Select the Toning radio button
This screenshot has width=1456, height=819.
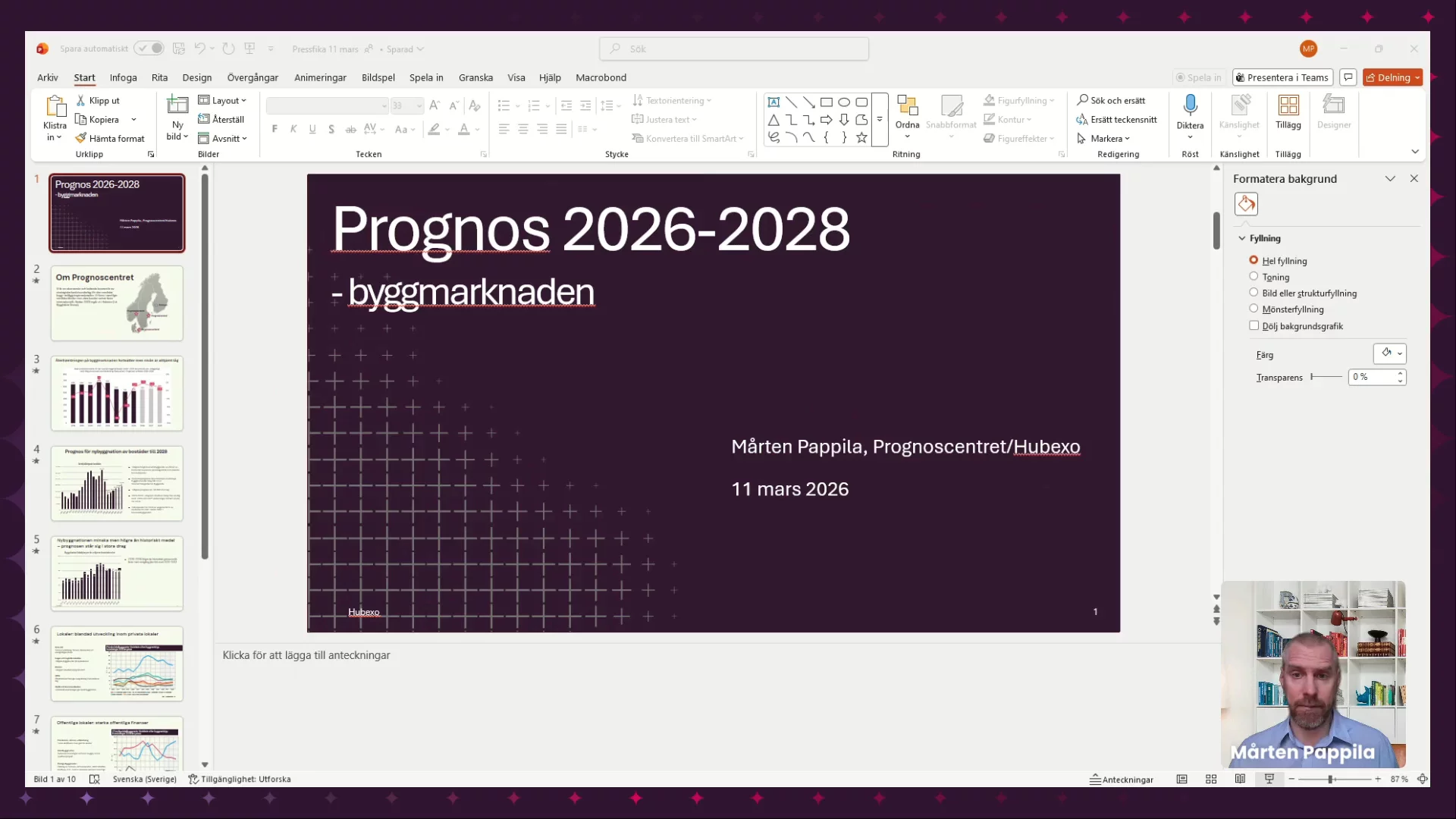pos(1254,277)
